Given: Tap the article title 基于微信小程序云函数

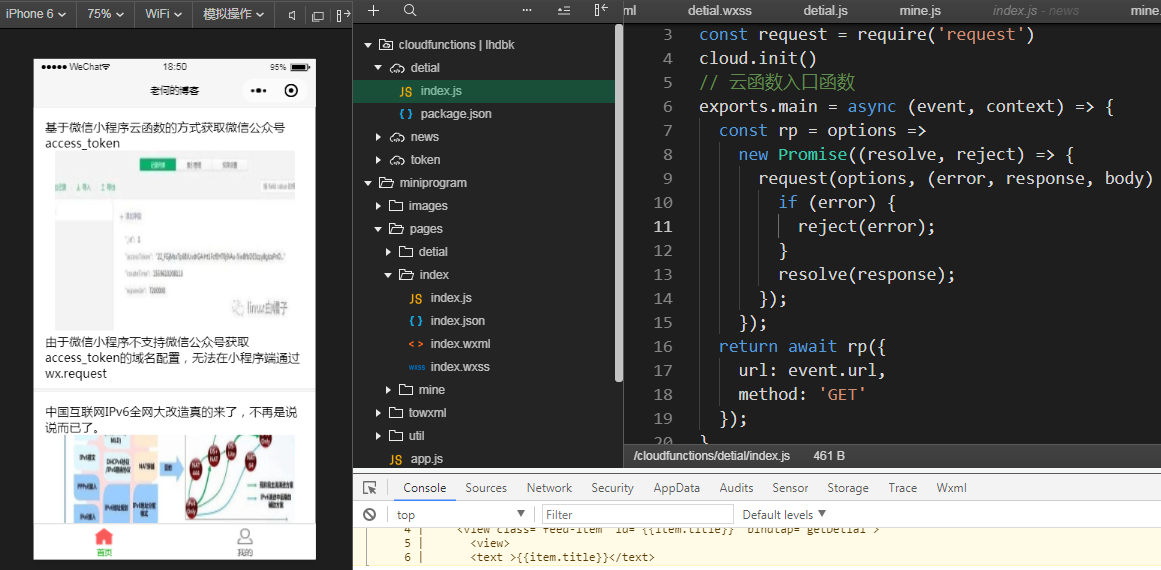Looking at the screenshot, I should click(165, 135).
